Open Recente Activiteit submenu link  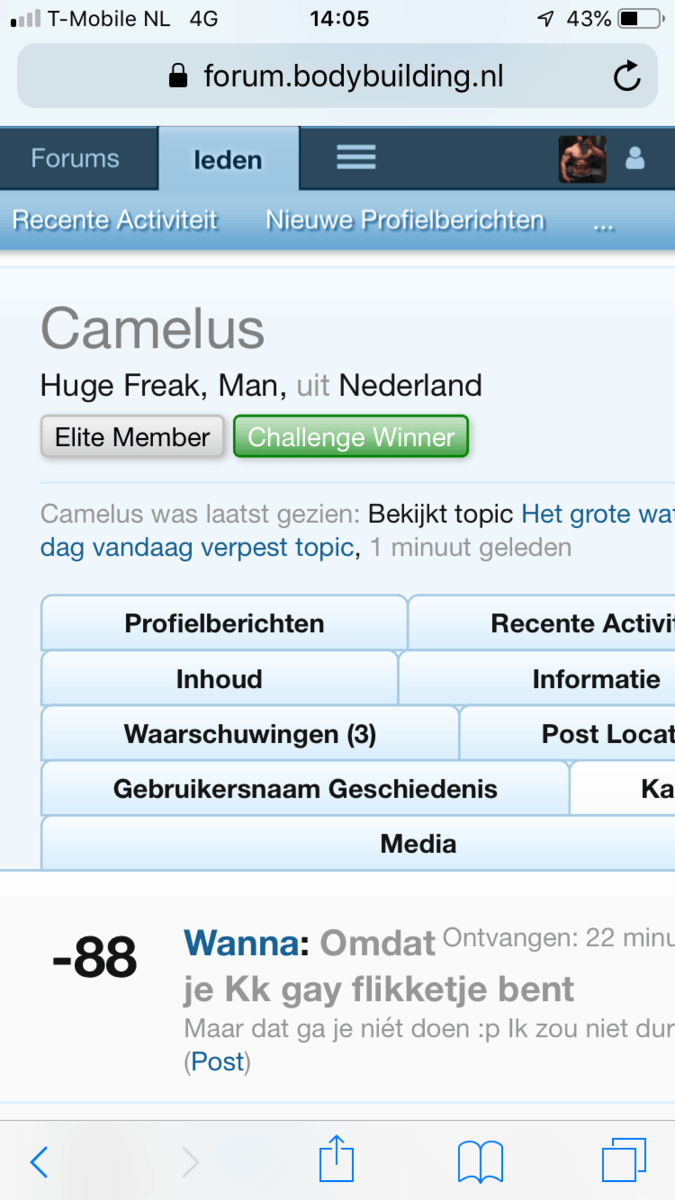pyautogui.click(x=115, y=220)
